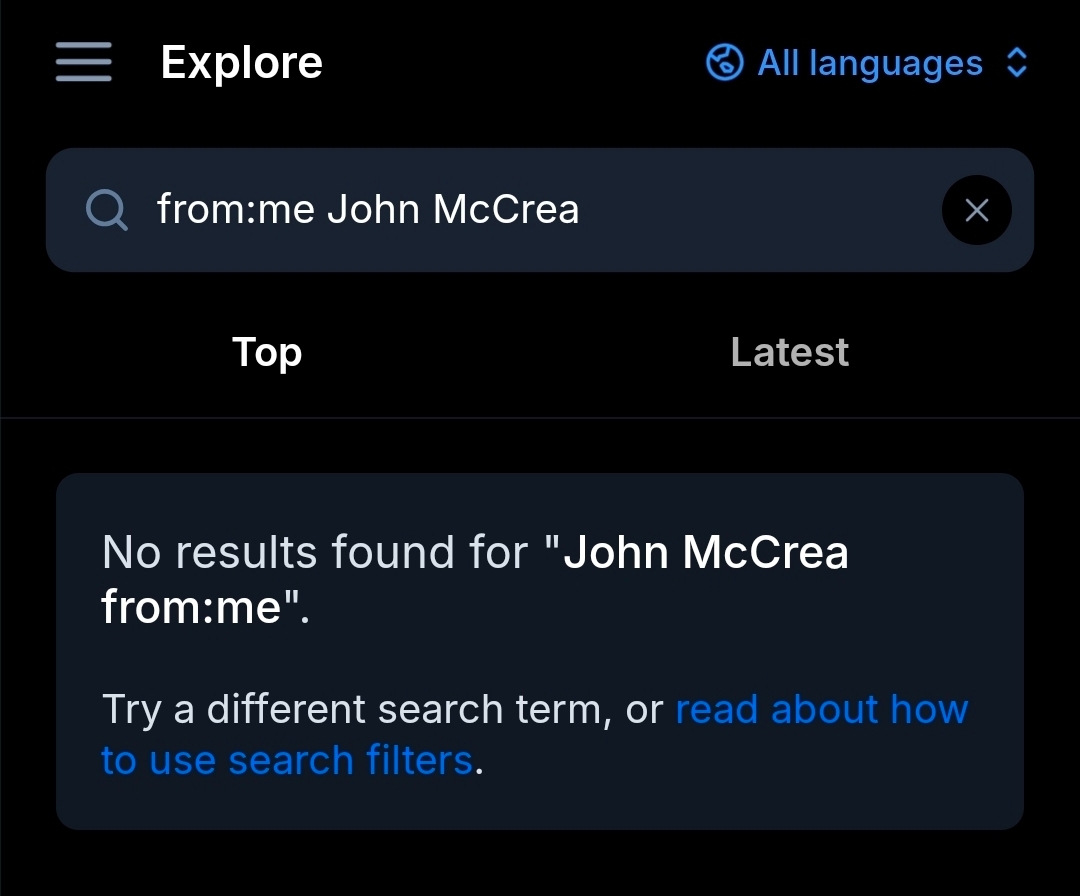Open the All languages dropdown label
1080x896 pixels.
point(870,63)
